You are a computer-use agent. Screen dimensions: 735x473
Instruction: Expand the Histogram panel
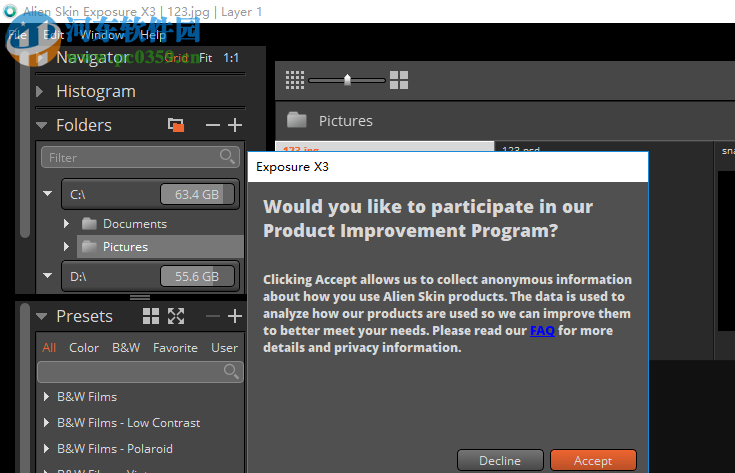pos(40,91)
